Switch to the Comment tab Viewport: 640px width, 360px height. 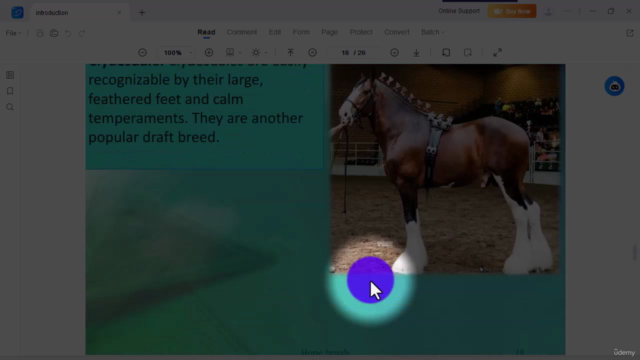242,32
